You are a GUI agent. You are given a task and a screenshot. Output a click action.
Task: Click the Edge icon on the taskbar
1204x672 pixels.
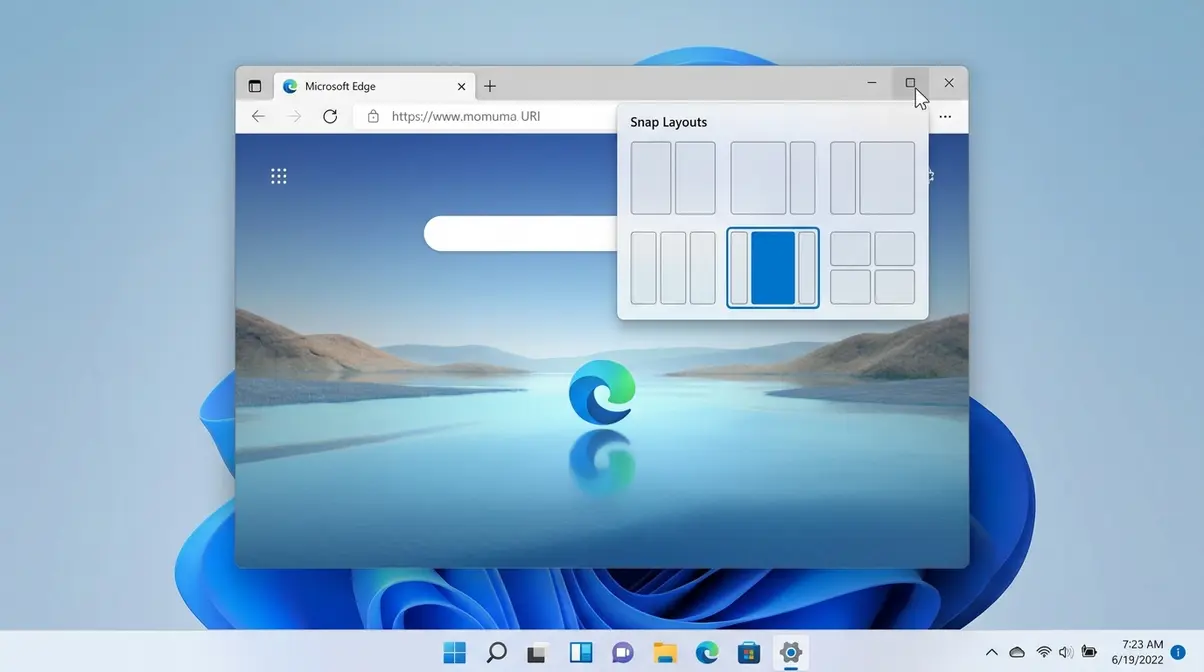click(707, 653)
